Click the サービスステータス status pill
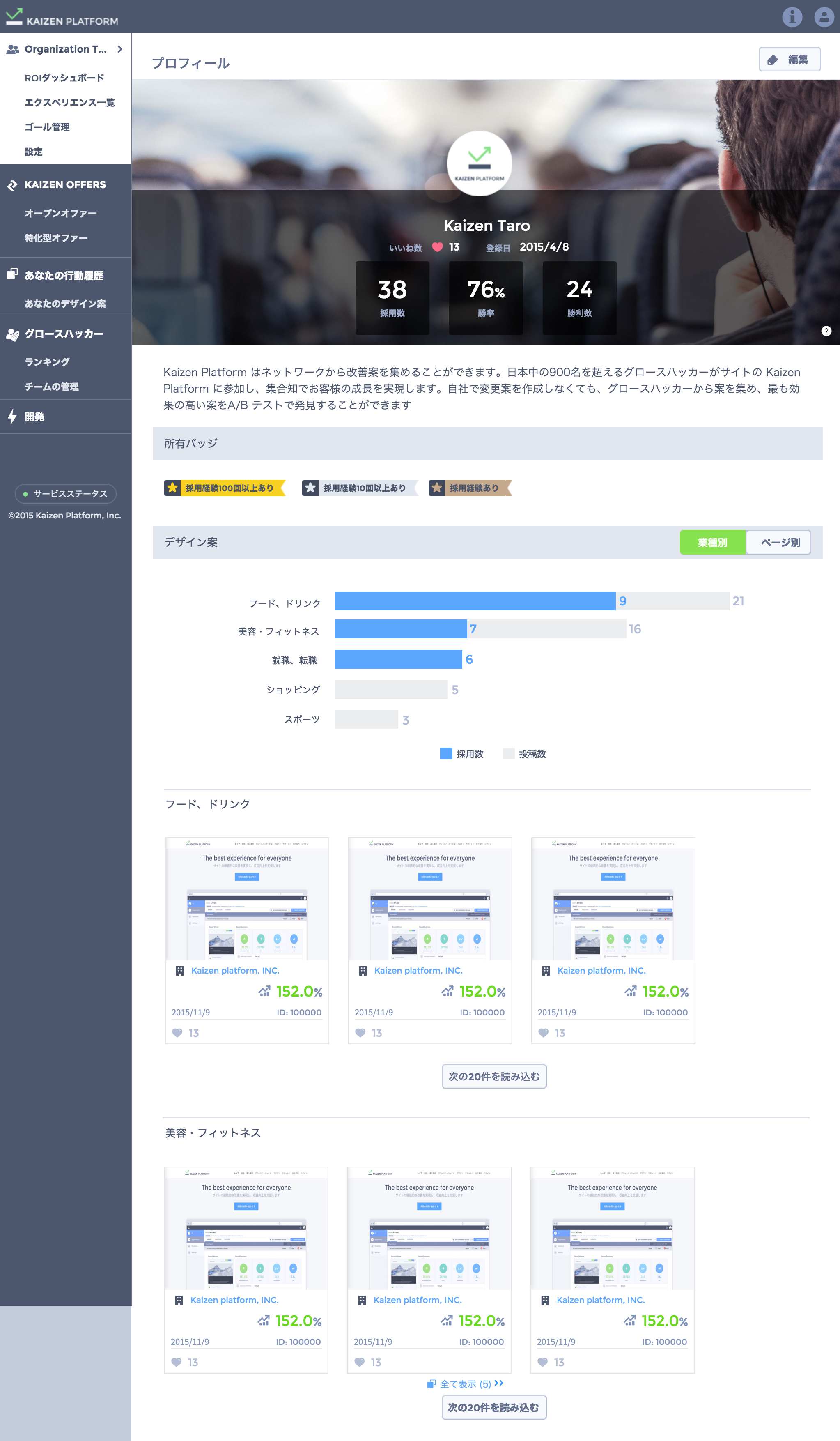This screenshot has width=840, height=1441. tap(66, 493)
